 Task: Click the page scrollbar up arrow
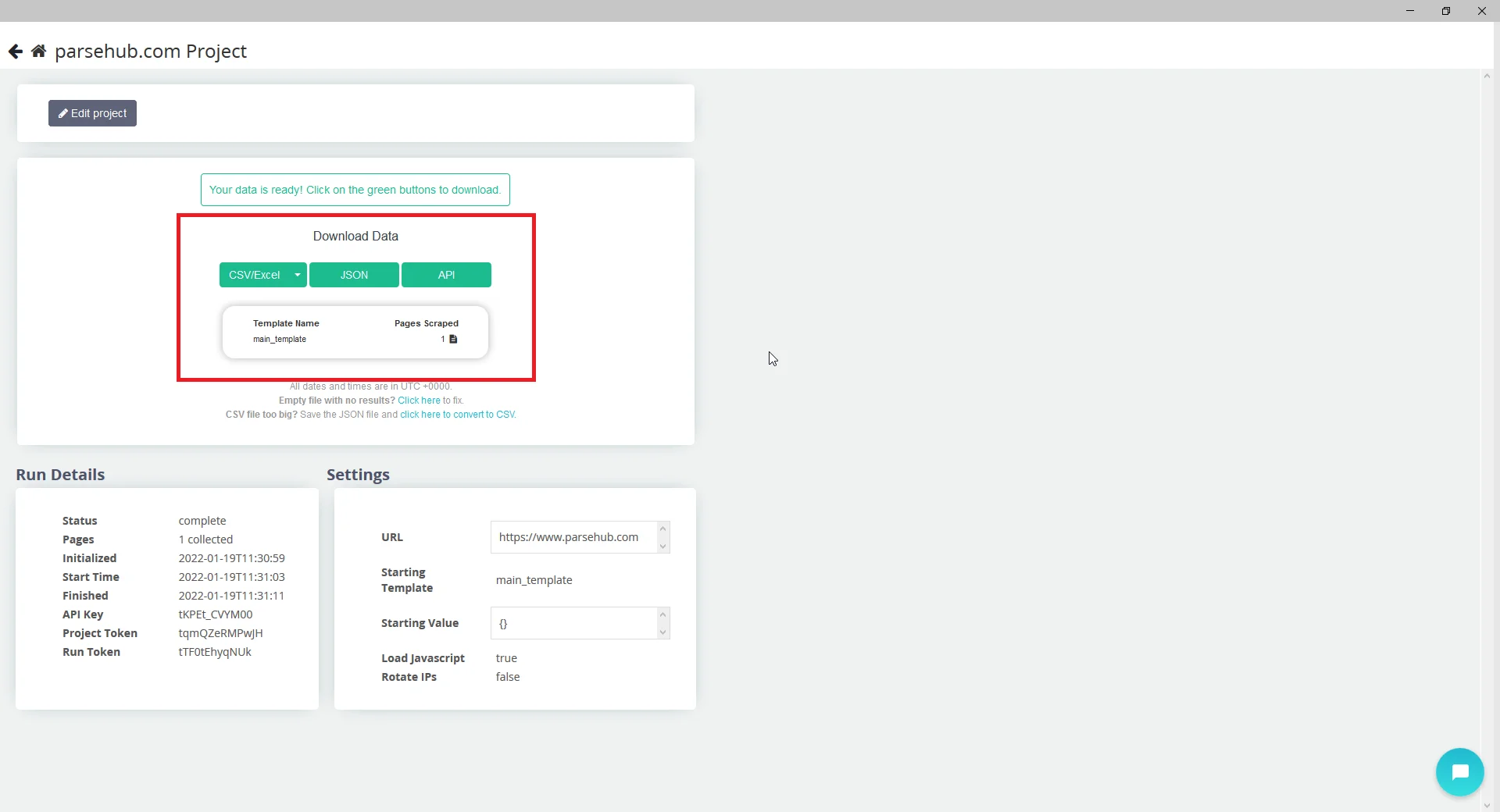pos(1487,76)
